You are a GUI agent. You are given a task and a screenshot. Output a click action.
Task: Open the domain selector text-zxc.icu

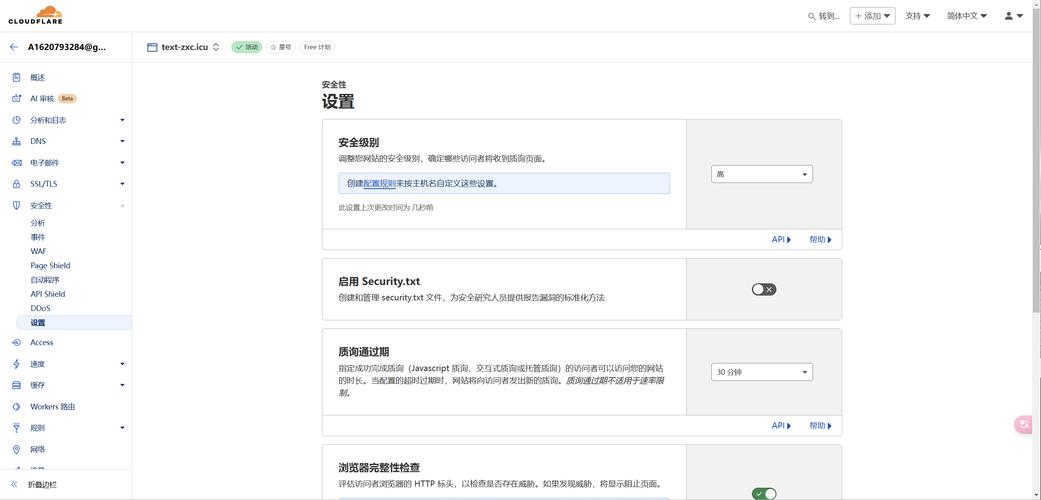(184, 47)
